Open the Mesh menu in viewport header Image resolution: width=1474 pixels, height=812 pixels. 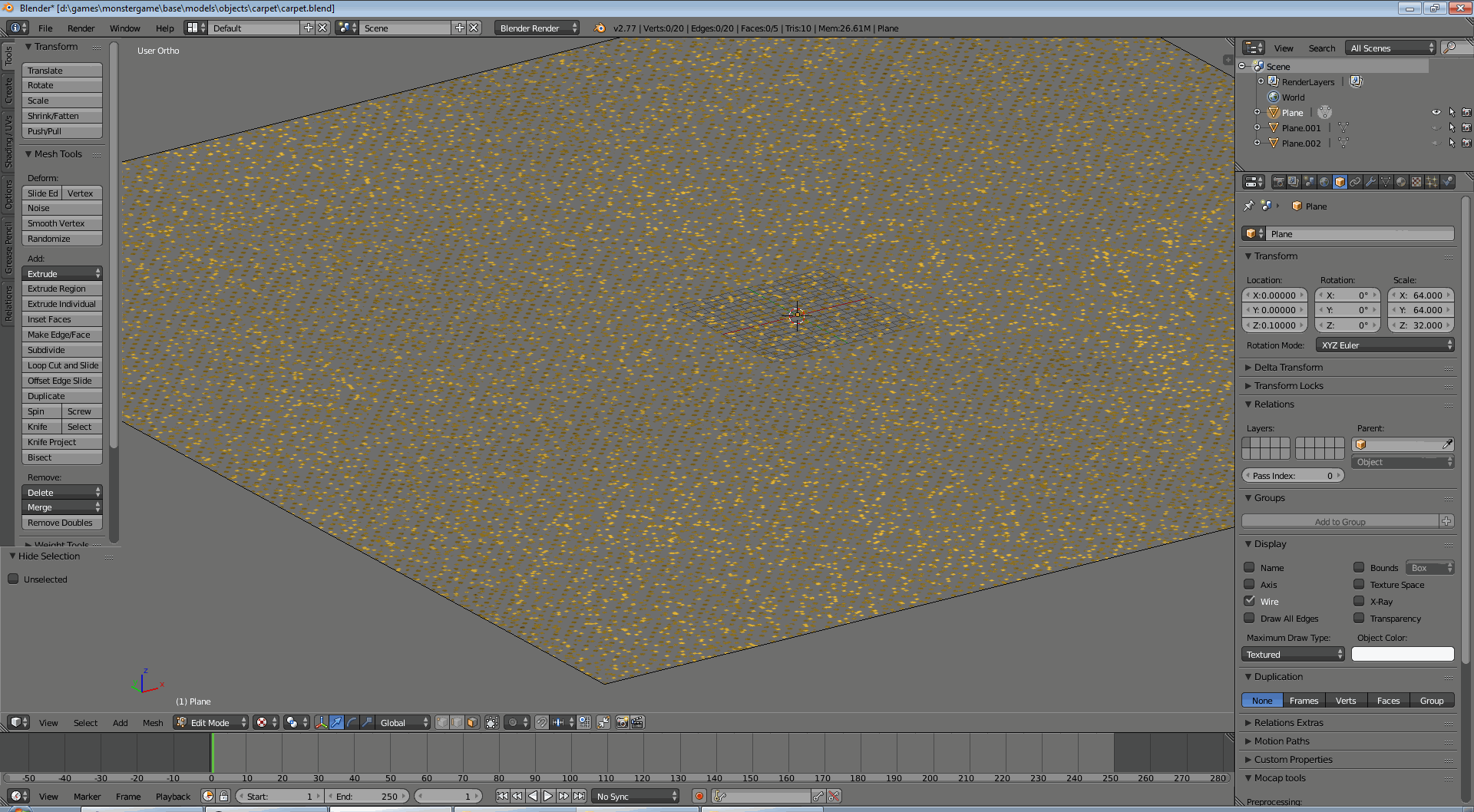153,723
